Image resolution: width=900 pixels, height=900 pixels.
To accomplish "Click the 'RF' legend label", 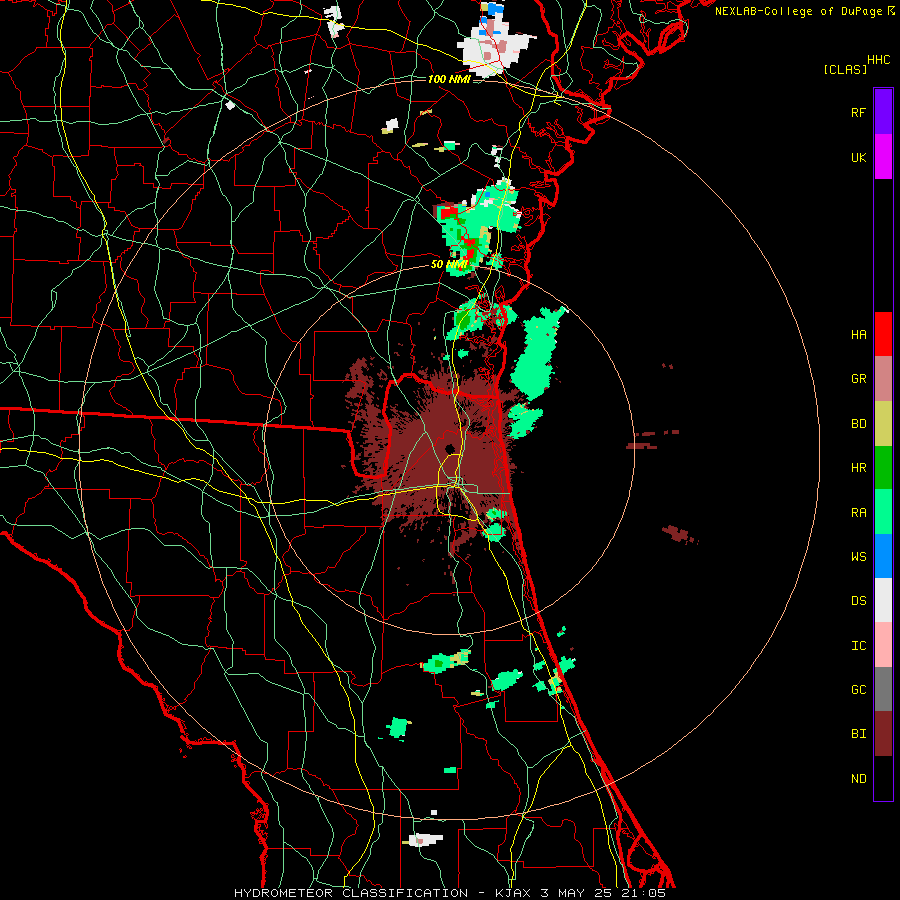I will tap(858, 112).
